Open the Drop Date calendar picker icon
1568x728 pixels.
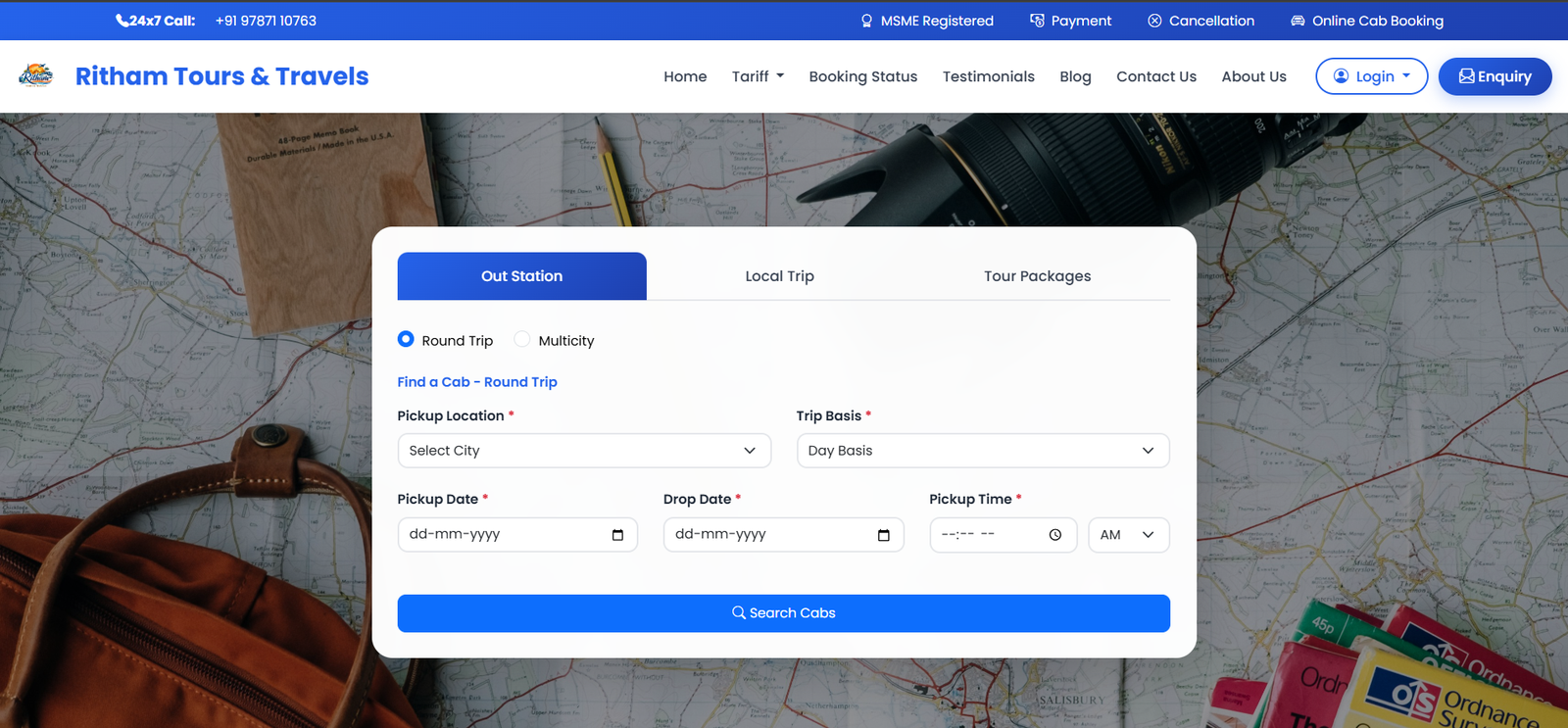click(x=883, y=535)
